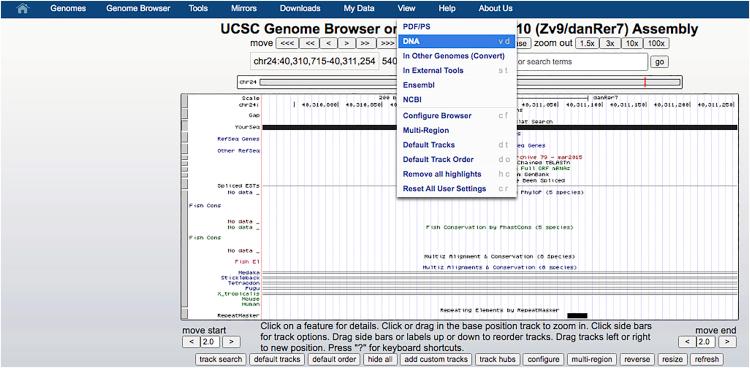Open the Genome Browser menu
The width and height of the screenshot is (750, 368).
pyautogui.click(x=138, y=9)
